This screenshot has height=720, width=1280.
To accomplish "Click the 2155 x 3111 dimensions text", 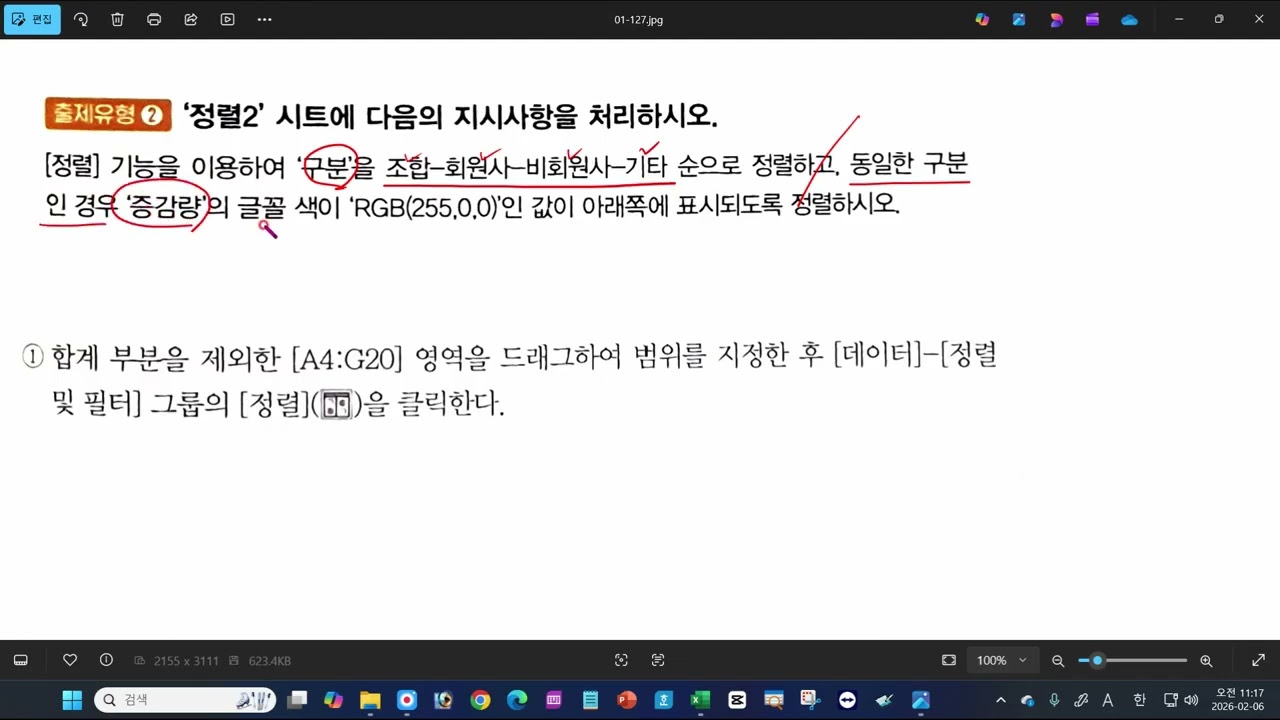I will pos(186,661).
